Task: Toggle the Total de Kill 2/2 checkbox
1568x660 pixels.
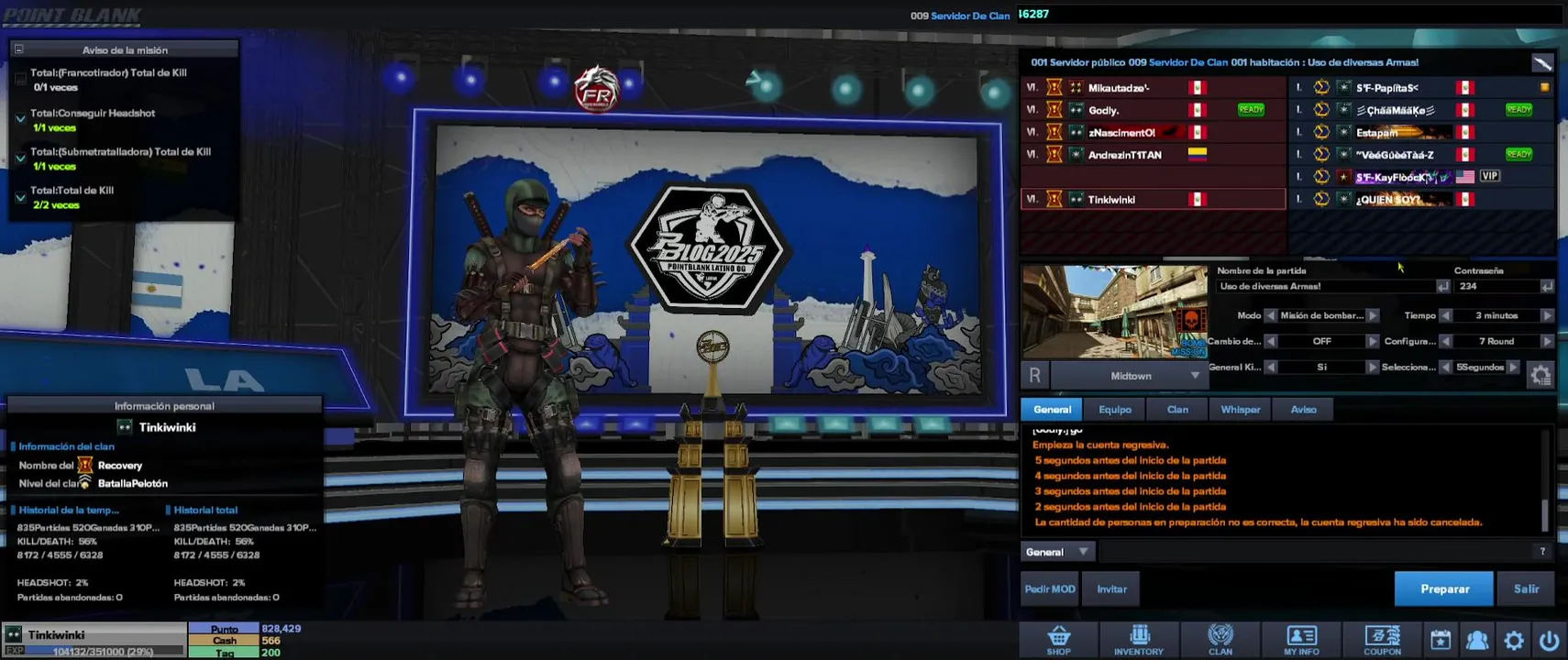Action: 20,197
